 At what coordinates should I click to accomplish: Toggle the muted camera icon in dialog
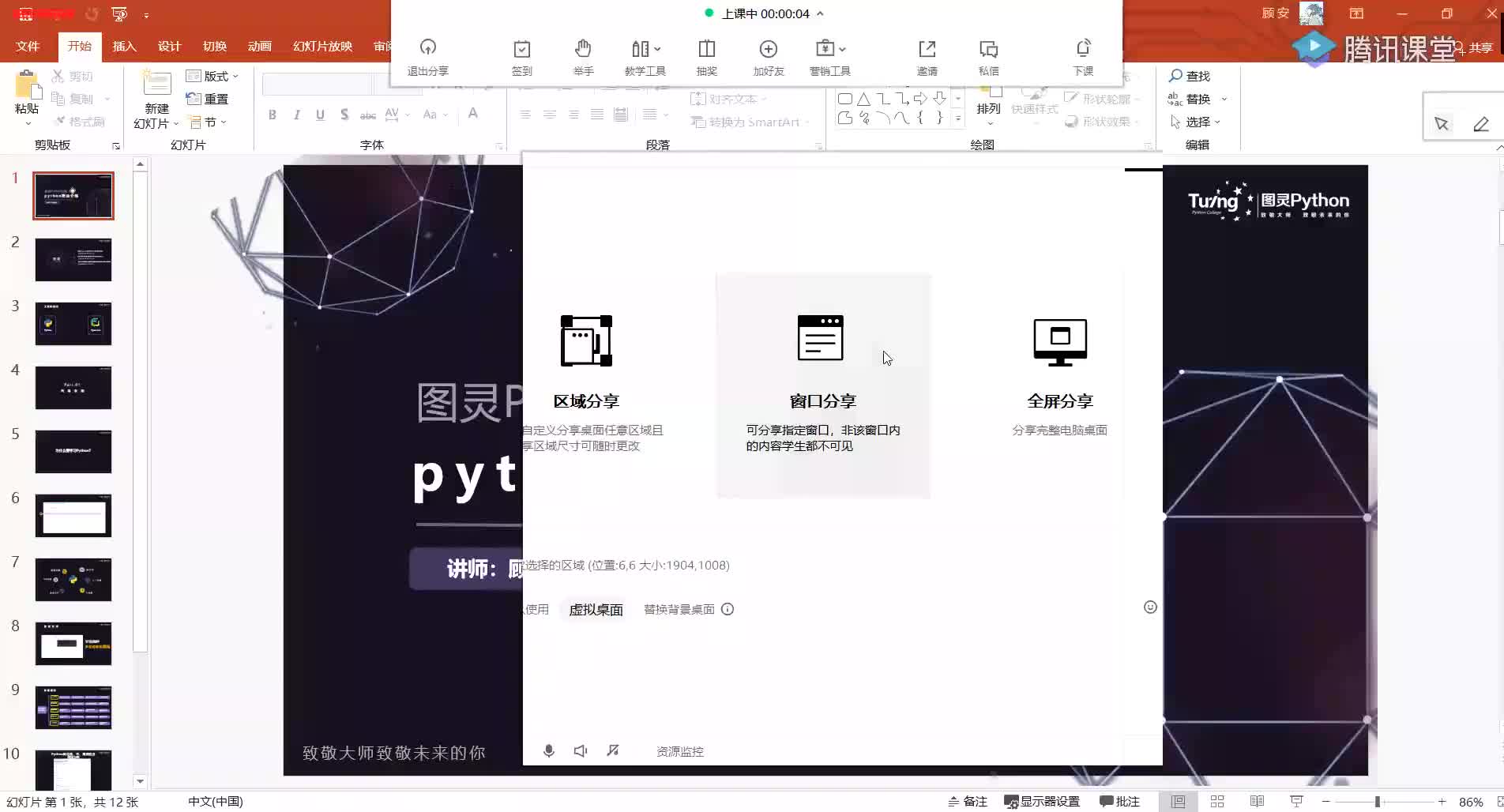[613, 751]
